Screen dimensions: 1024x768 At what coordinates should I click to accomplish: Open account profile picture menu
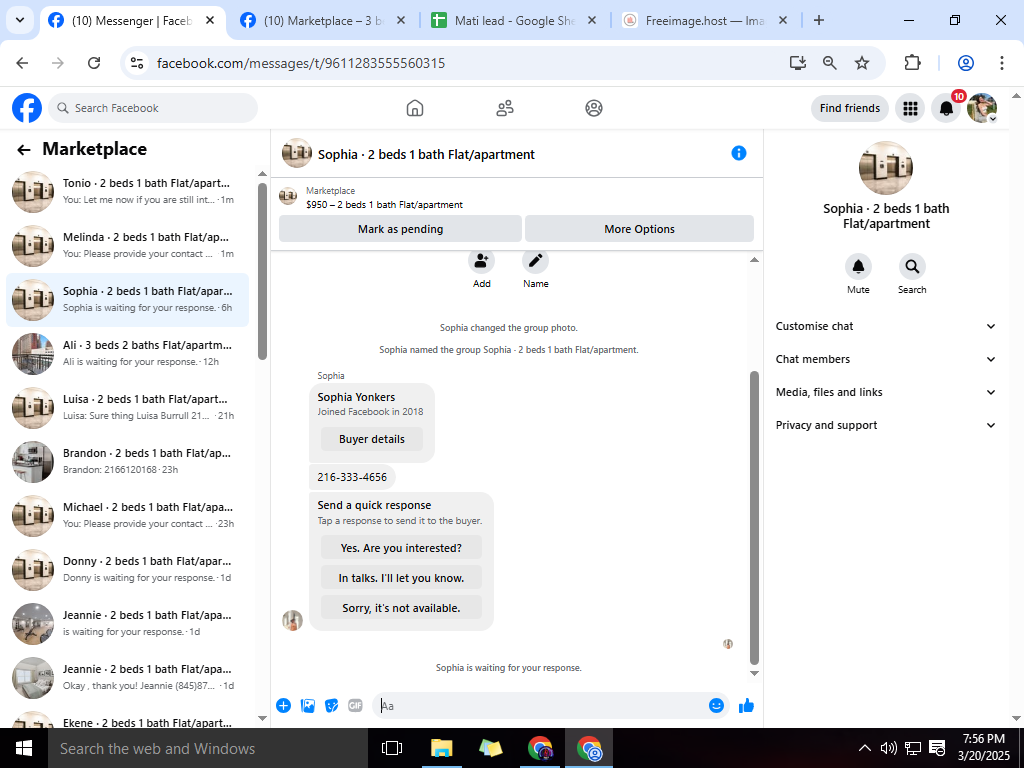982,108
